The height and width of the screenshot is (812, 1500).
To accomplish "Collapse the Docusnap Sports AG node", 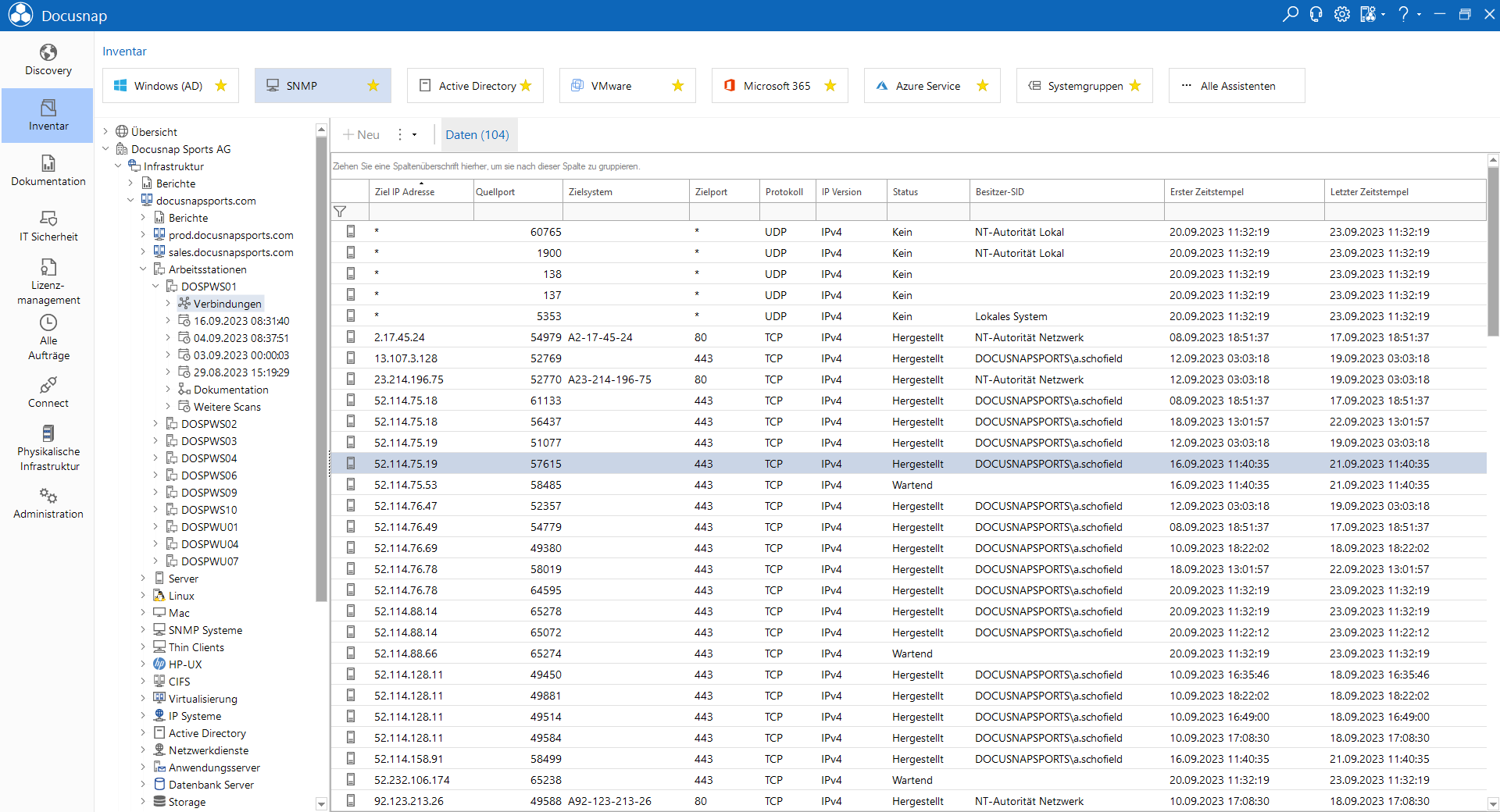I will click(105, 149).
